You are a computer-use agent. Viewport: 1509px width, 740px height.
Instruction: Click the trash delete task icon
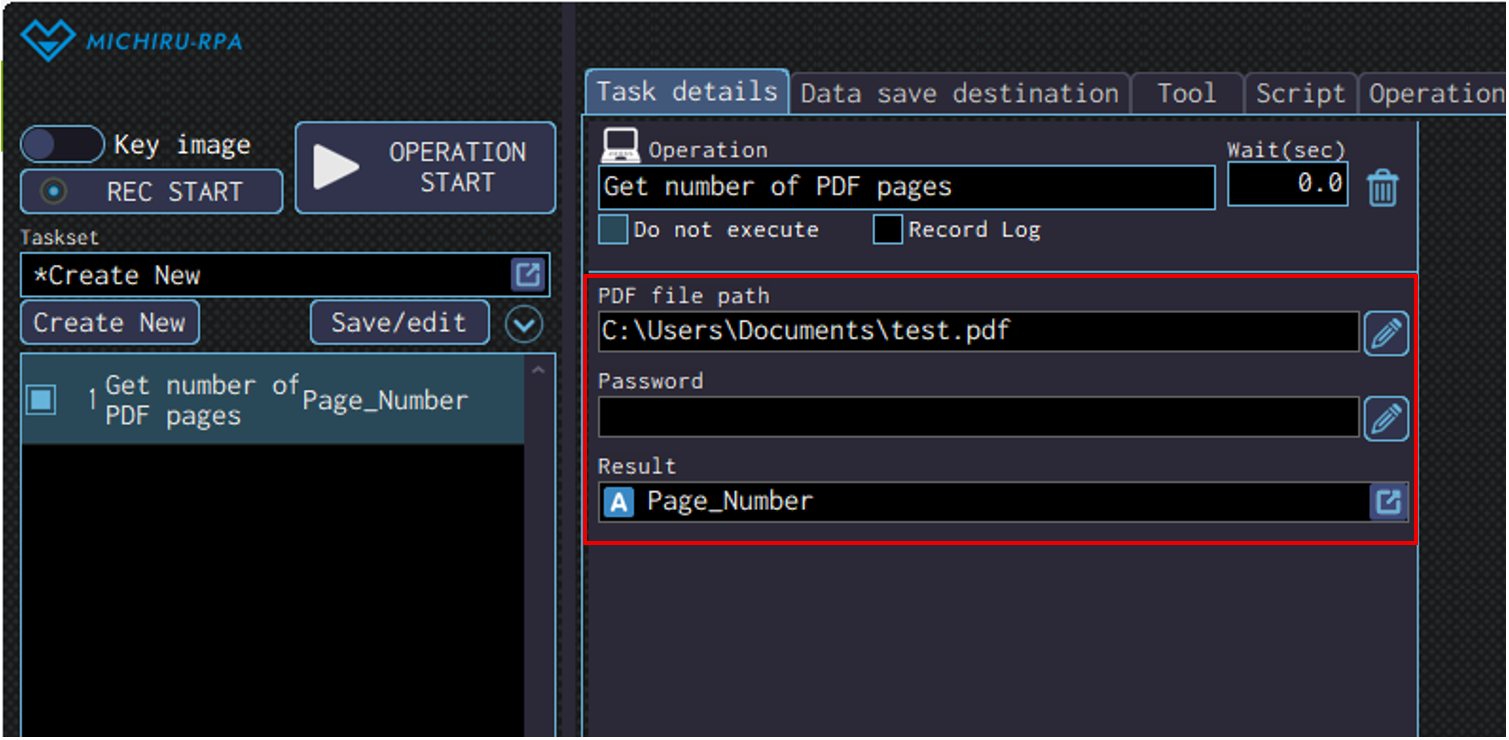tap(1382, 188)
